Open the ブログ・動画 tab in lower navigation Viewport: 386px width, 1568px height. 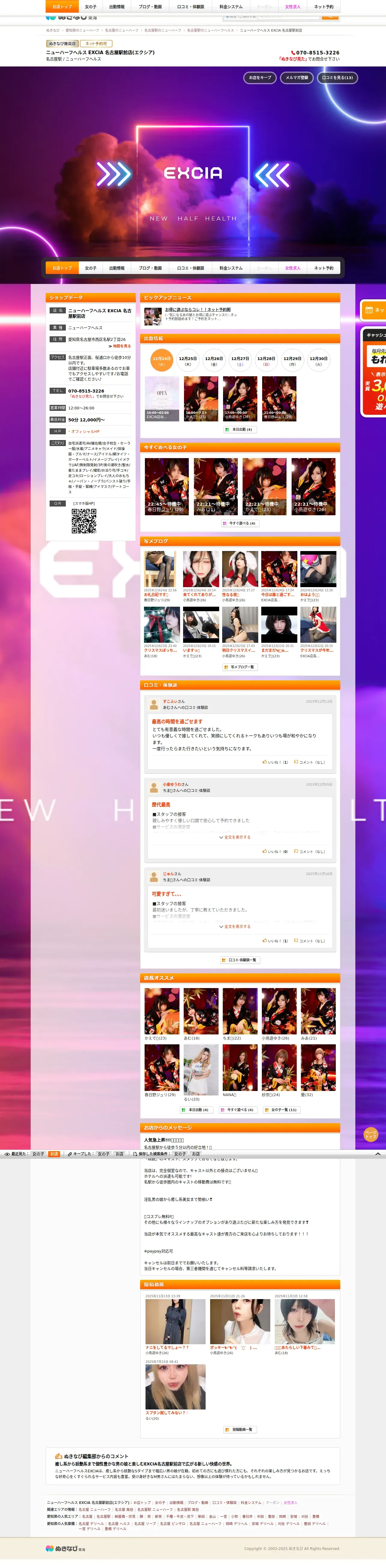(x=150, y=268)
